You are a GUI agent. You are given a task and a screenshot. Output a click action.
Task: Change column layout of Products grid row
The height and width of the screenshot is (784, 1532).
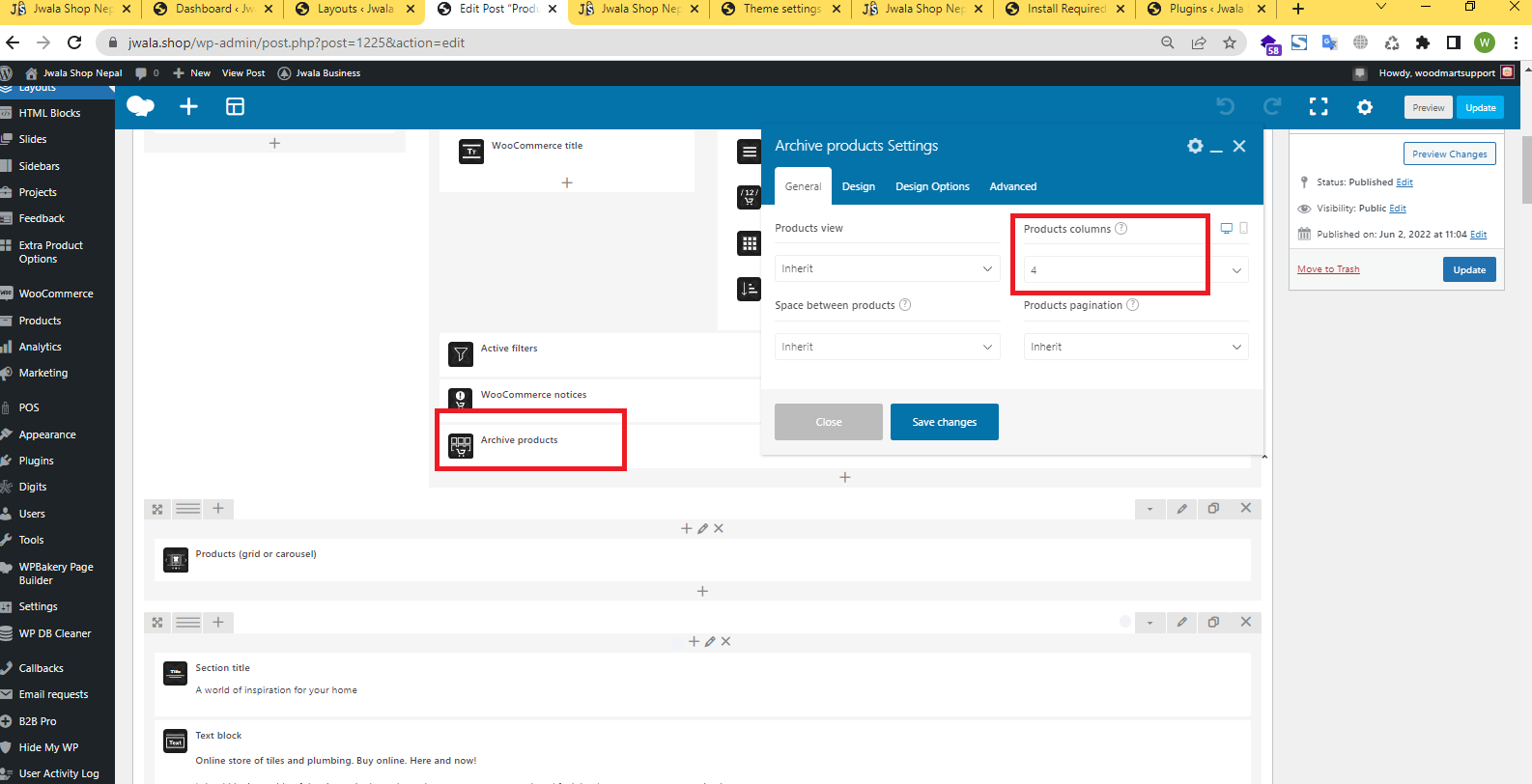point(188,509)
